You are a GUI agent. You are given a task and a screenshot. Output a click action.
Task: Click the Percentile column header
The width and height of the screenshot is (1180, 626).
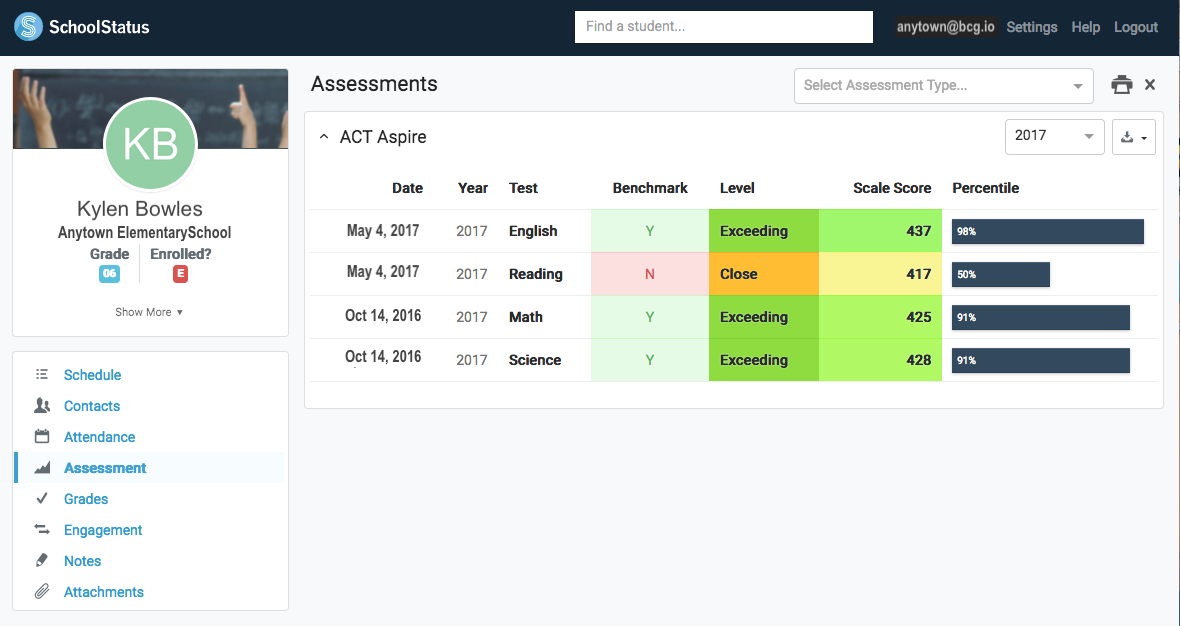985,188
